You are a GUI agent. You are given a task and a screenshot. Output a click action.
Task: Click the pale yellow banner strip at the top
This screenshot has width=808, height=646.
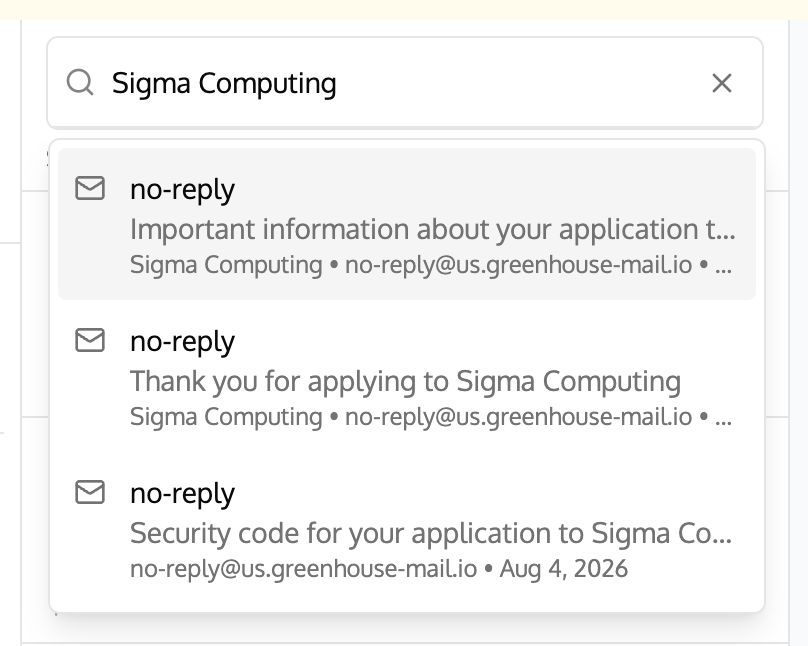pyautogui.click(x=404, y=9)
